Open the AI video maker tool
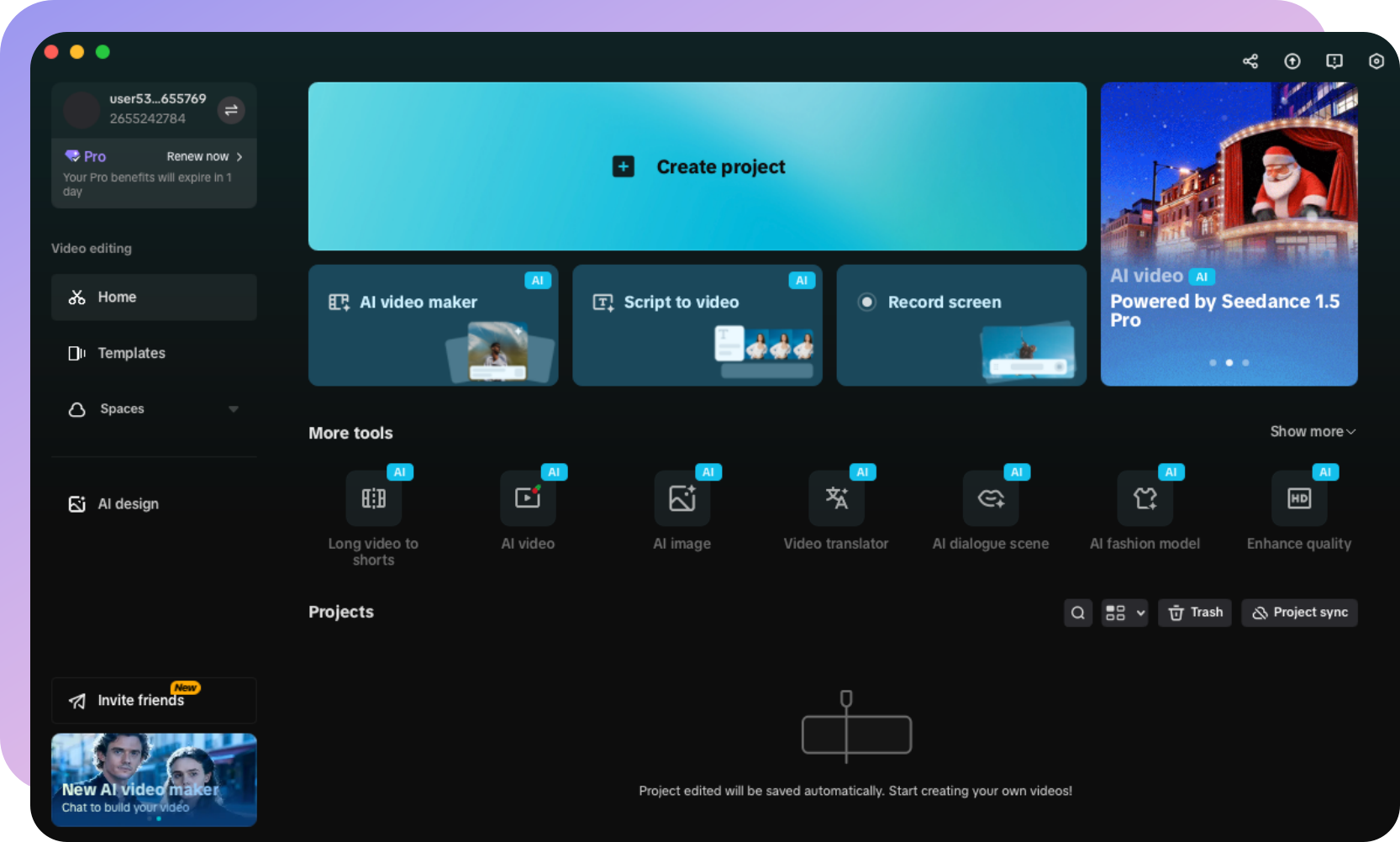 click(x=433, y=325)
